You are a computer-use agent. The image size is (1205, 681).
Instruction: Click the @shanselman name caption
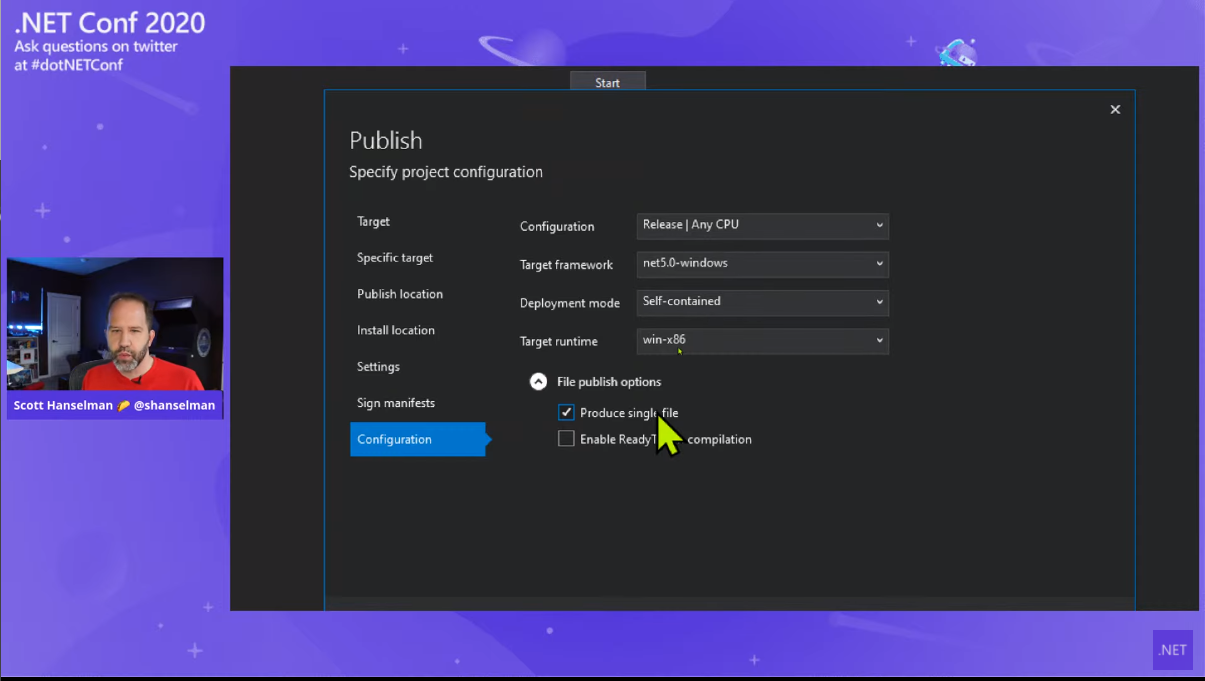click(115, 405)
